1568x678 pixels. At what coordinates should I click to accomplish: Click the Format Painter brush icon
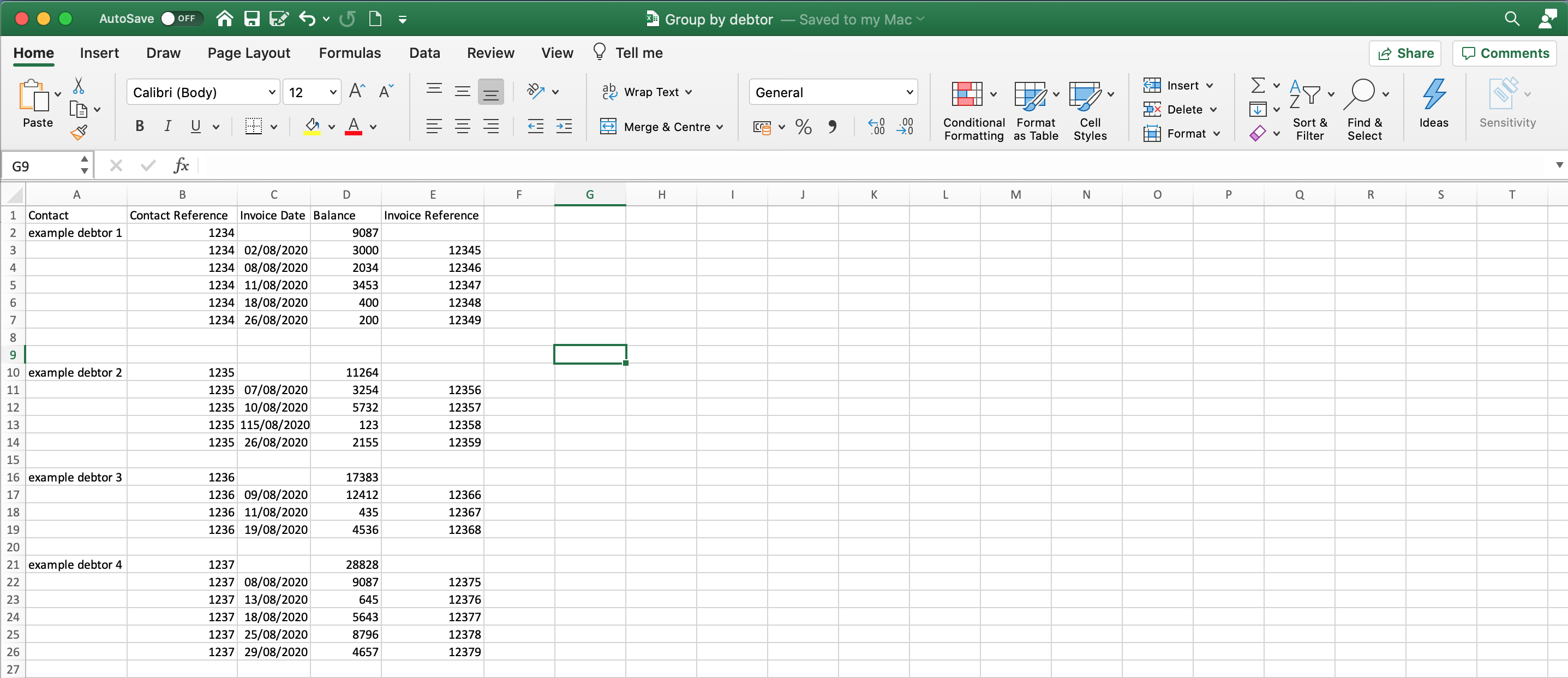(79, 132)
